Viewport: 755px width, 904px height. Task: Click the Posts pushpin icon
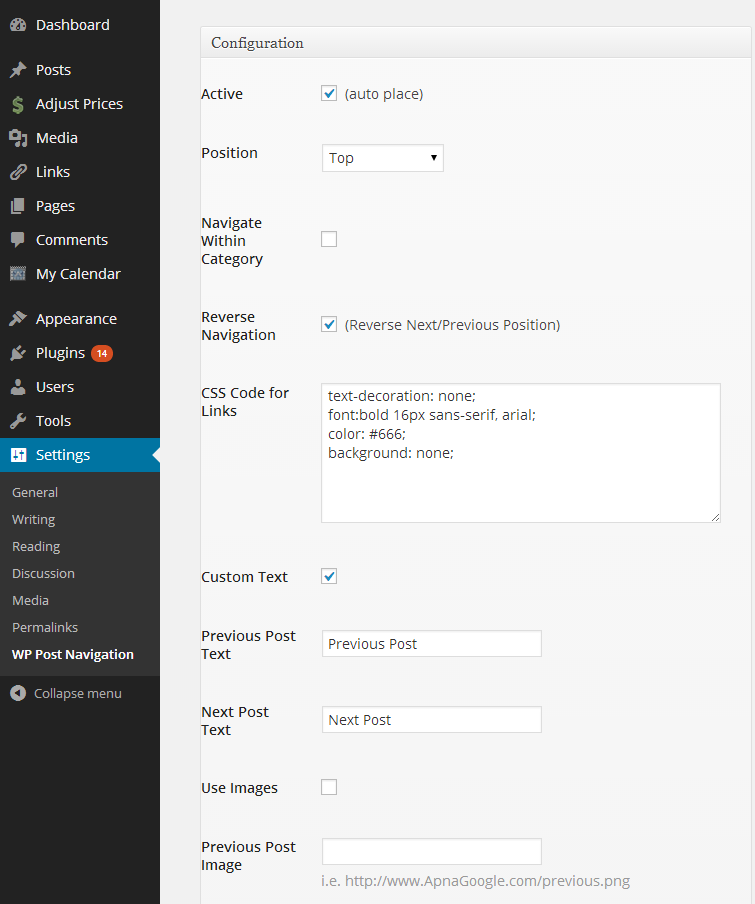(18, 70)
